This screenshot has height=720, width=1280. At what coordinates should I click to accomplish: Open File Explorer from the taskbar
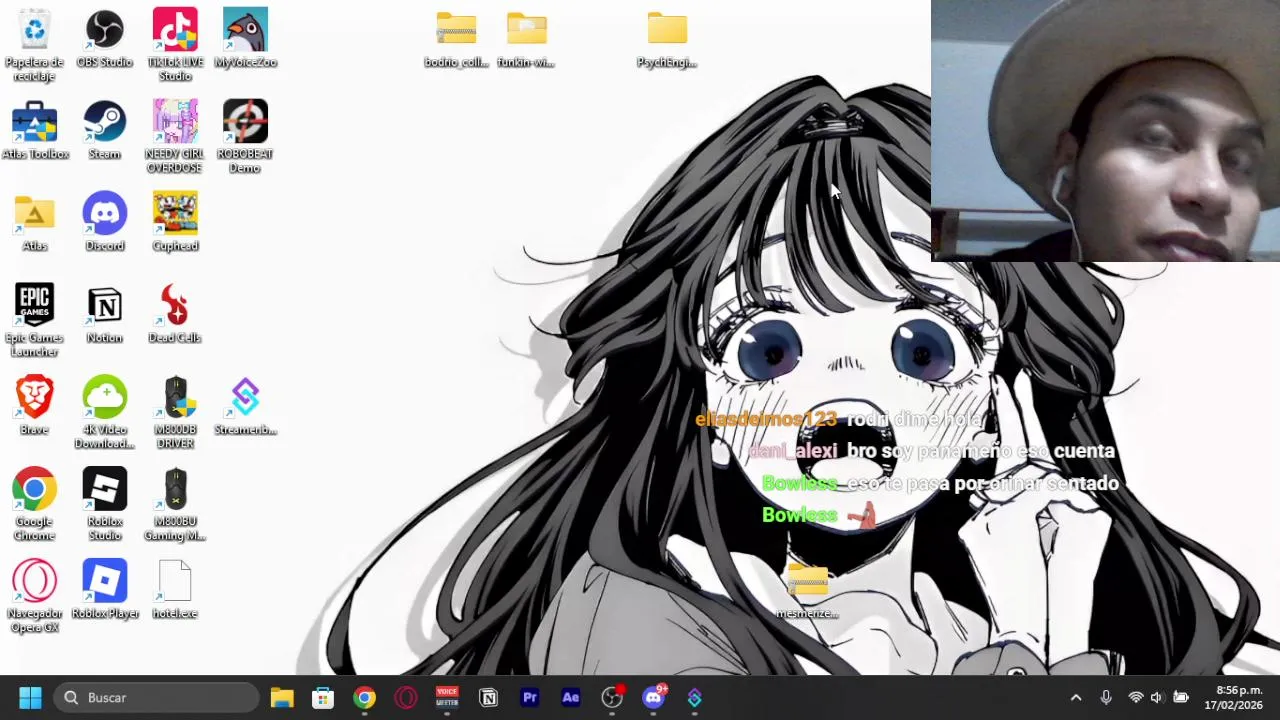[282, 697]
